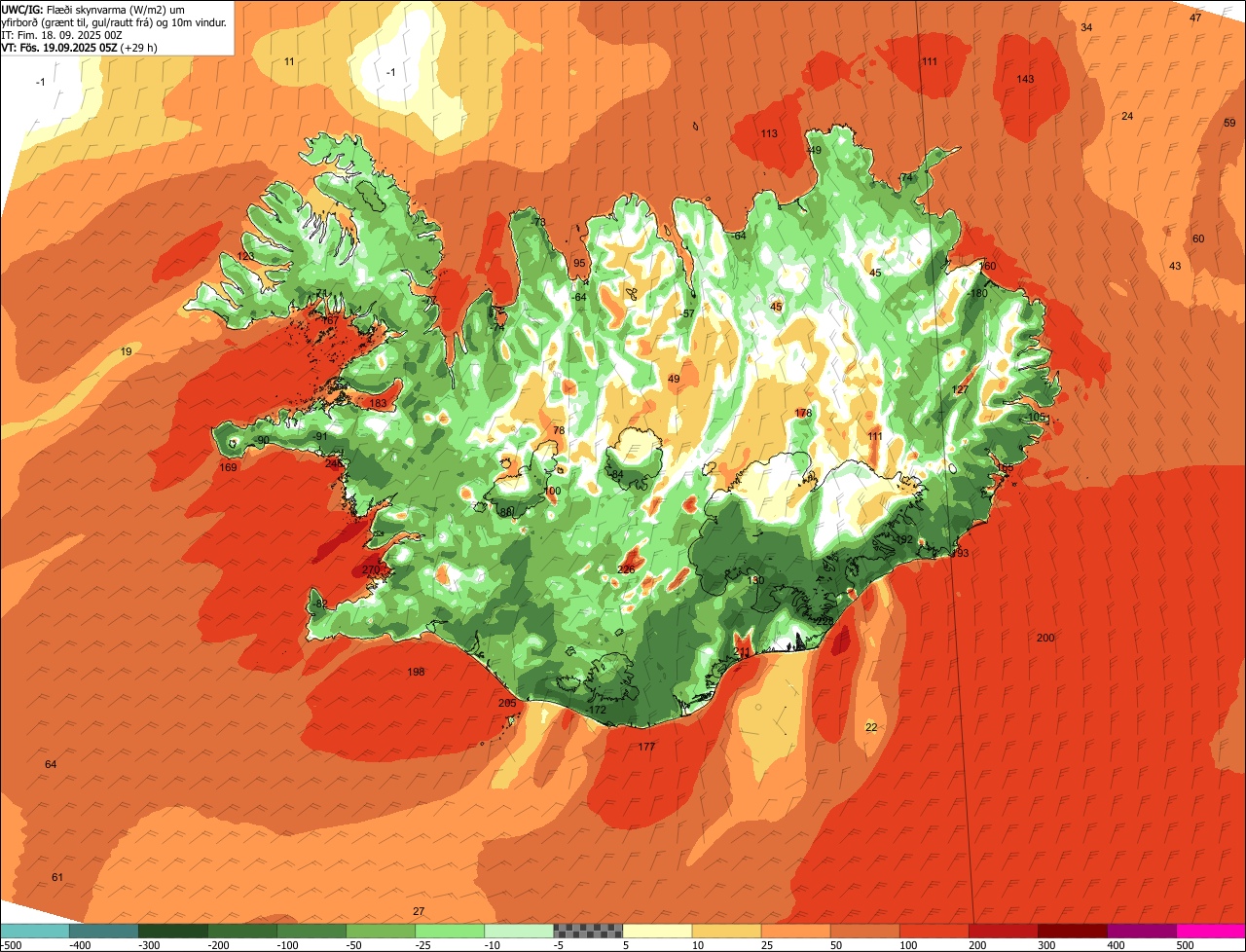
Task: Click the map value 59
Action: [x=1229, y=123]
